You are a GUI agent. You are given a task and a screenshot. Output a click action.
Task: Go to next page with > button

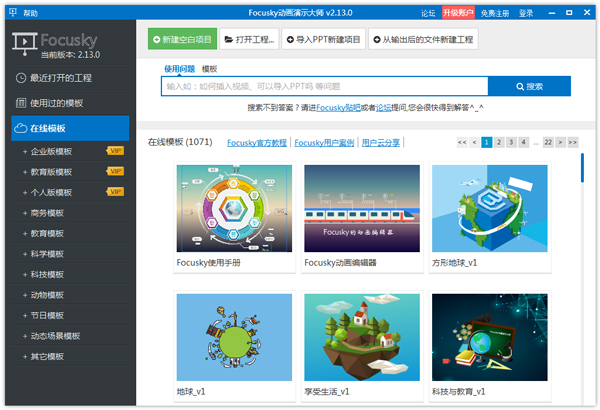pos(560,142)
